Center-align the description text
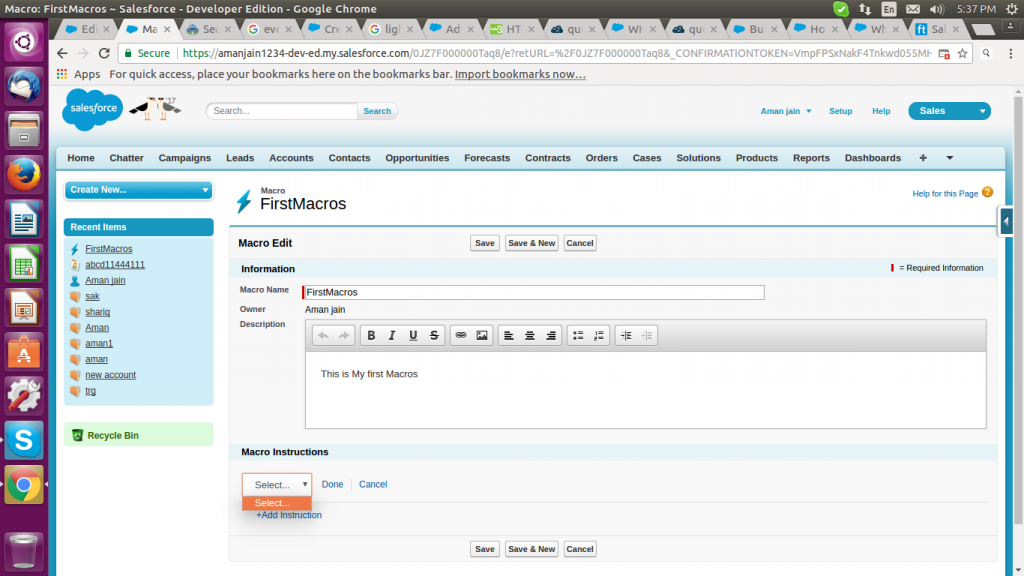Viewport: 1024px width, 576px height. pyautogui.click(x=530, y=334)
